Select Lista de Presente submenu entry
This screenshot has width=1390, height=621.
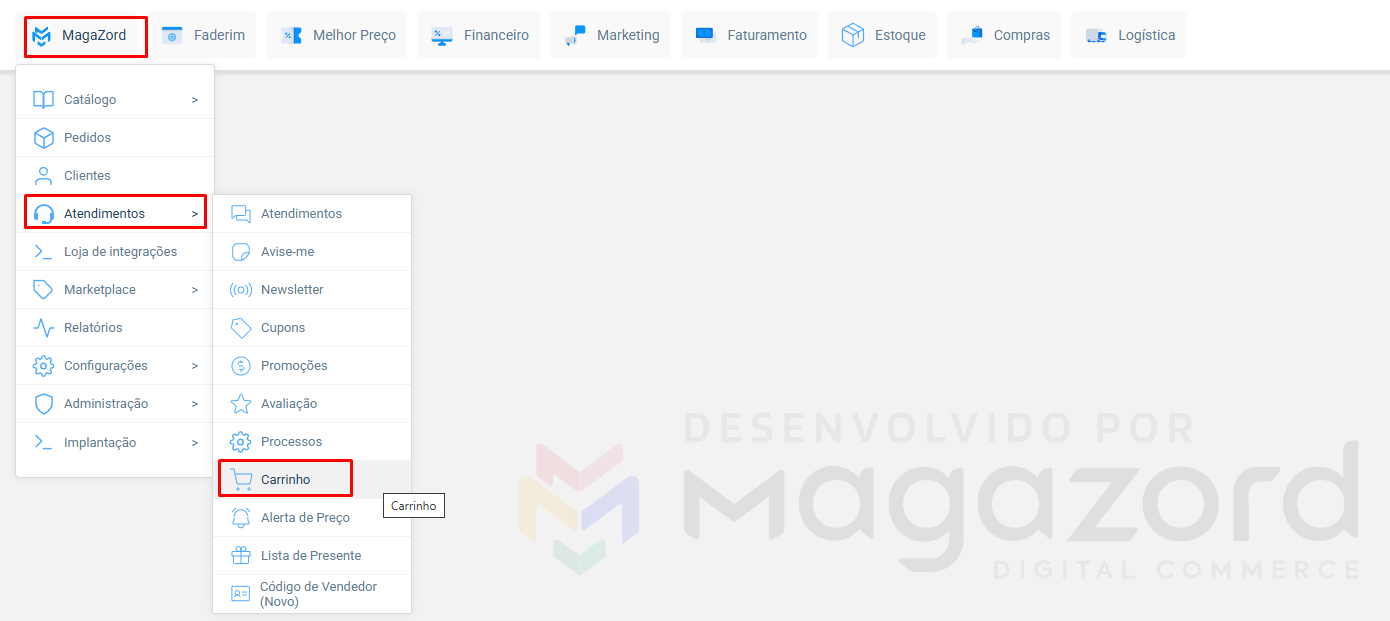point(312,556)
